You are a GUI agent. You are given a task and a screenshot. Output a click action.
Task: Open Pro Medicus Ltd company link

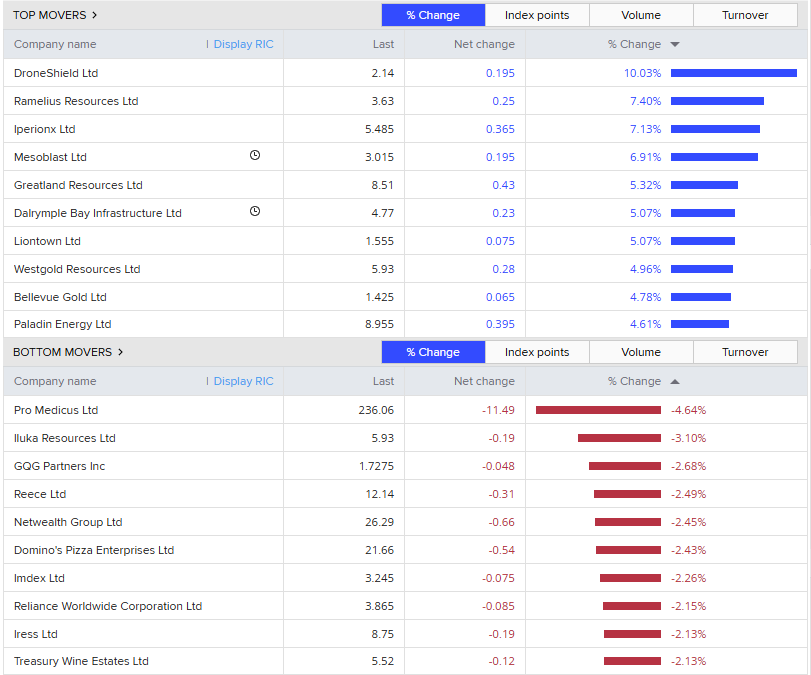(x=56, y=410)
